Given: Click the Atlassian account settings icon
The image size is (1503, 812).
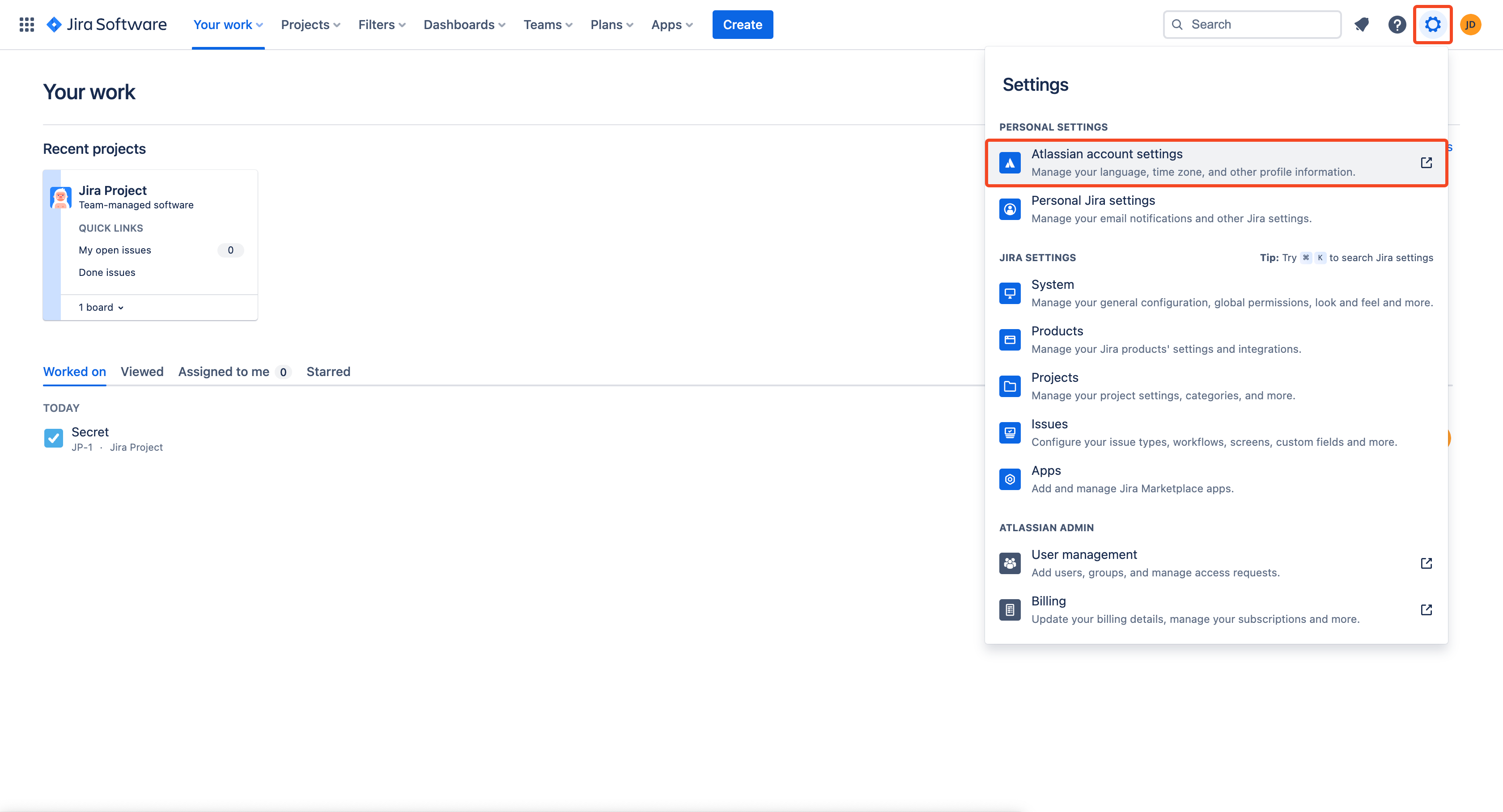Looking at the screenshot, I should 1010,163.
